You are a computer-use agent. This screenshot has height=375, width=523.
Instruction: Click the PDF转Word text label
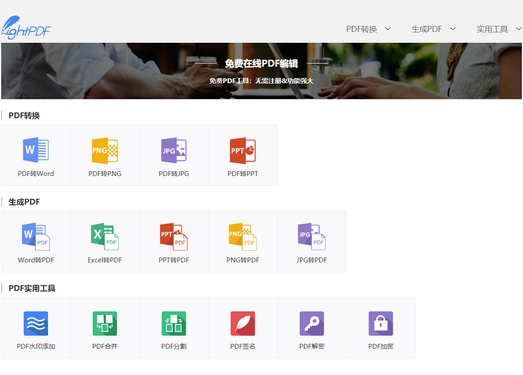point(36,173)
